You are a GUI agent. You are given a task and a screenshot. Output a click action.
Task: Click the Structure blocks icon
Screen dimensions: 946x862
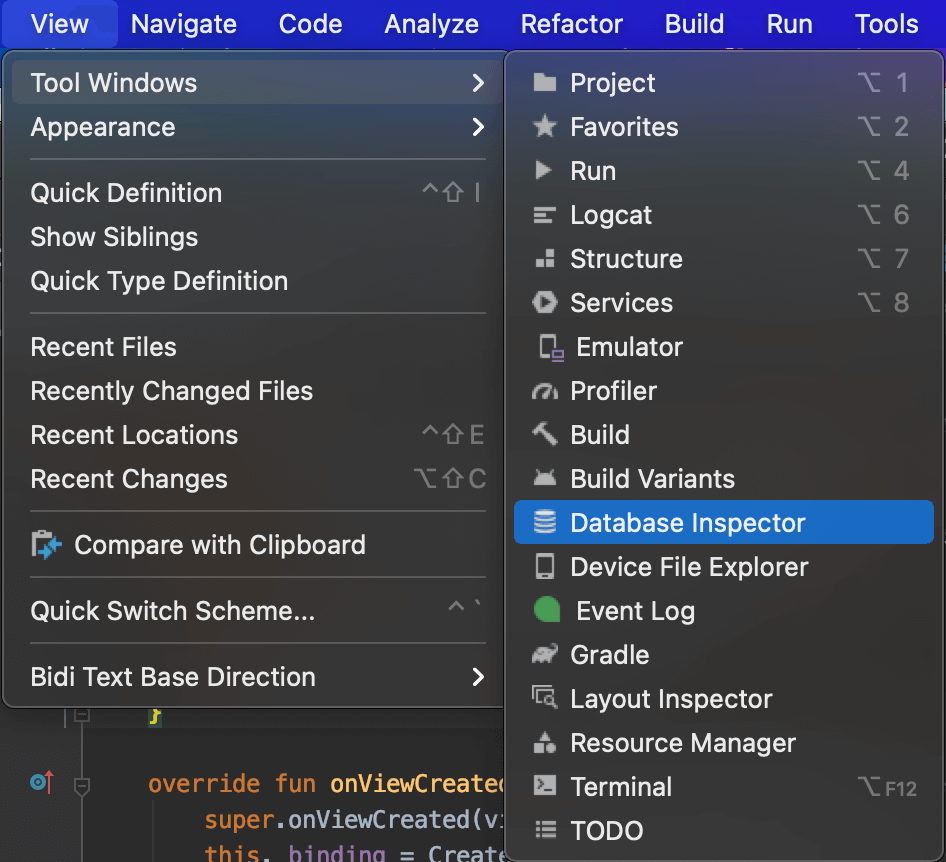[x=545, y=259]
